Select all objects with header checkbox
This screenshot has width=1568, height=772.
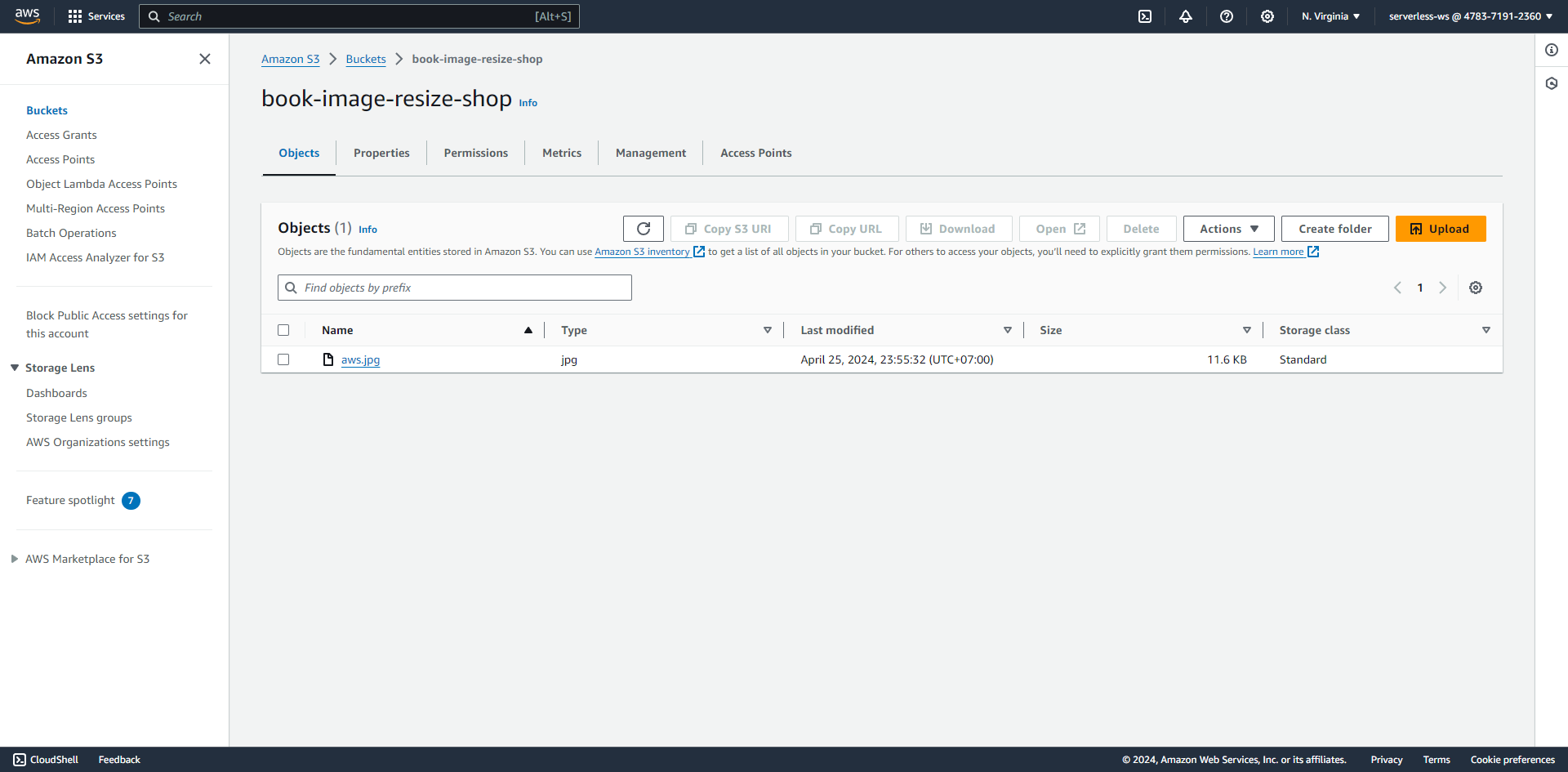[283, 330]
